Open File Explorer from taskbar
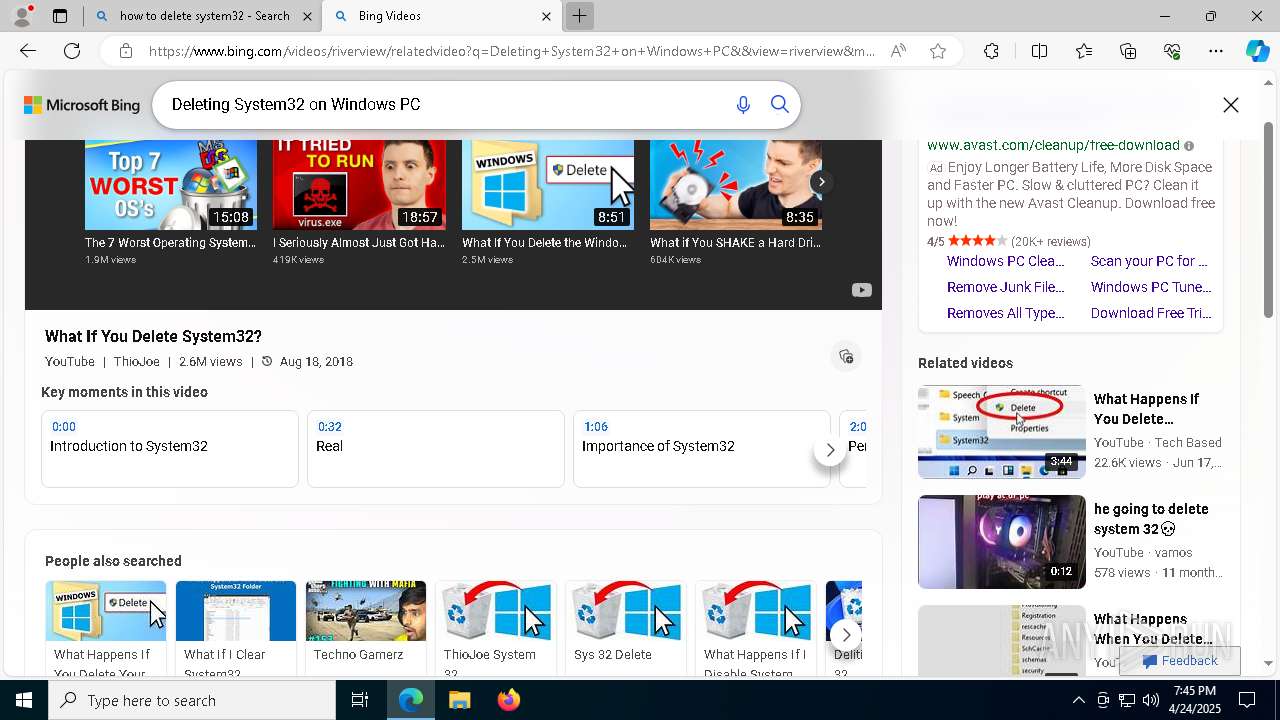 click(459, 700)
